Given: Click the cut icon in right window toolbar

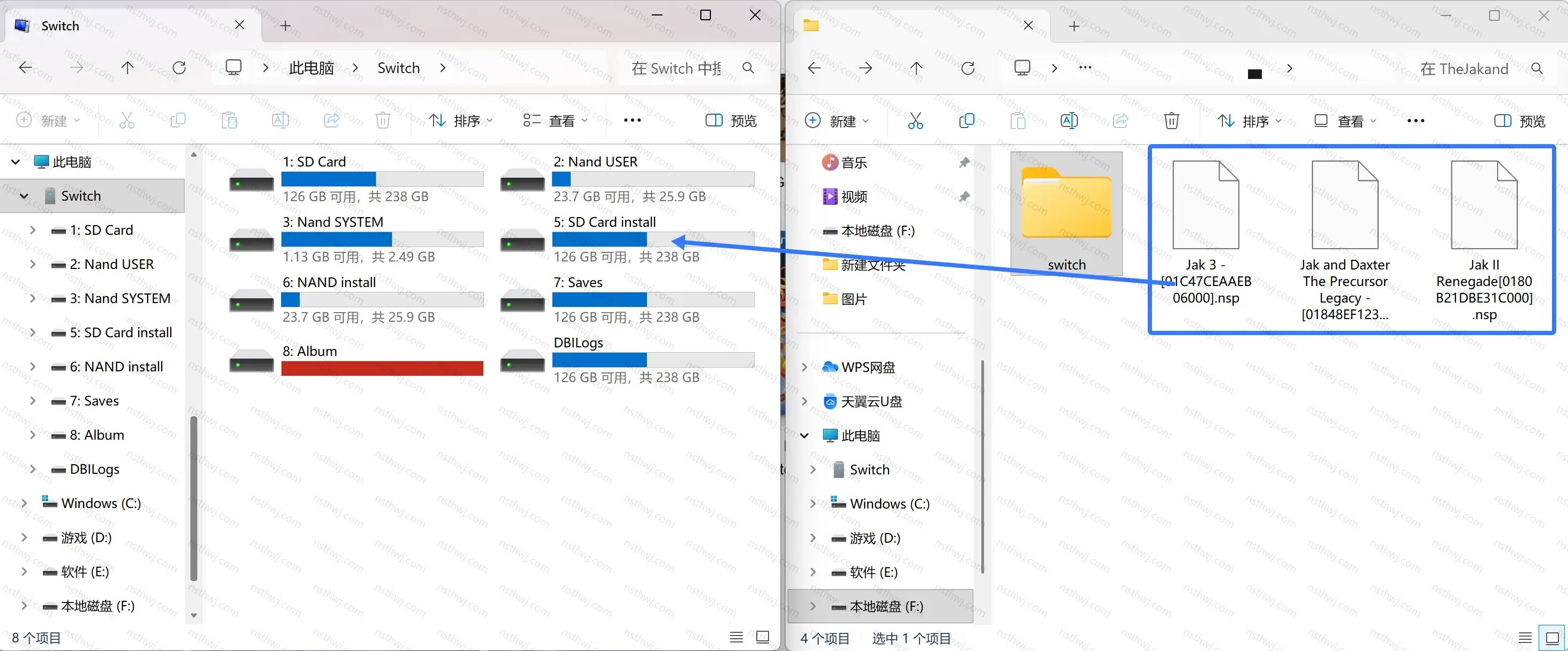Looking at the screenshot, I should [x=915, y=121].
